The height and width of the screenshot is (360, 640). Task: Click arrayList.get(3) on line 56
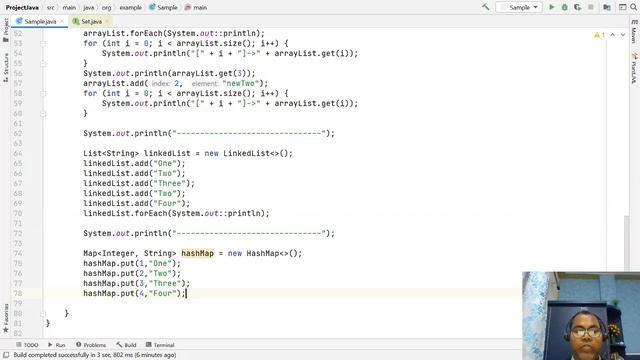tap(209, 73)
